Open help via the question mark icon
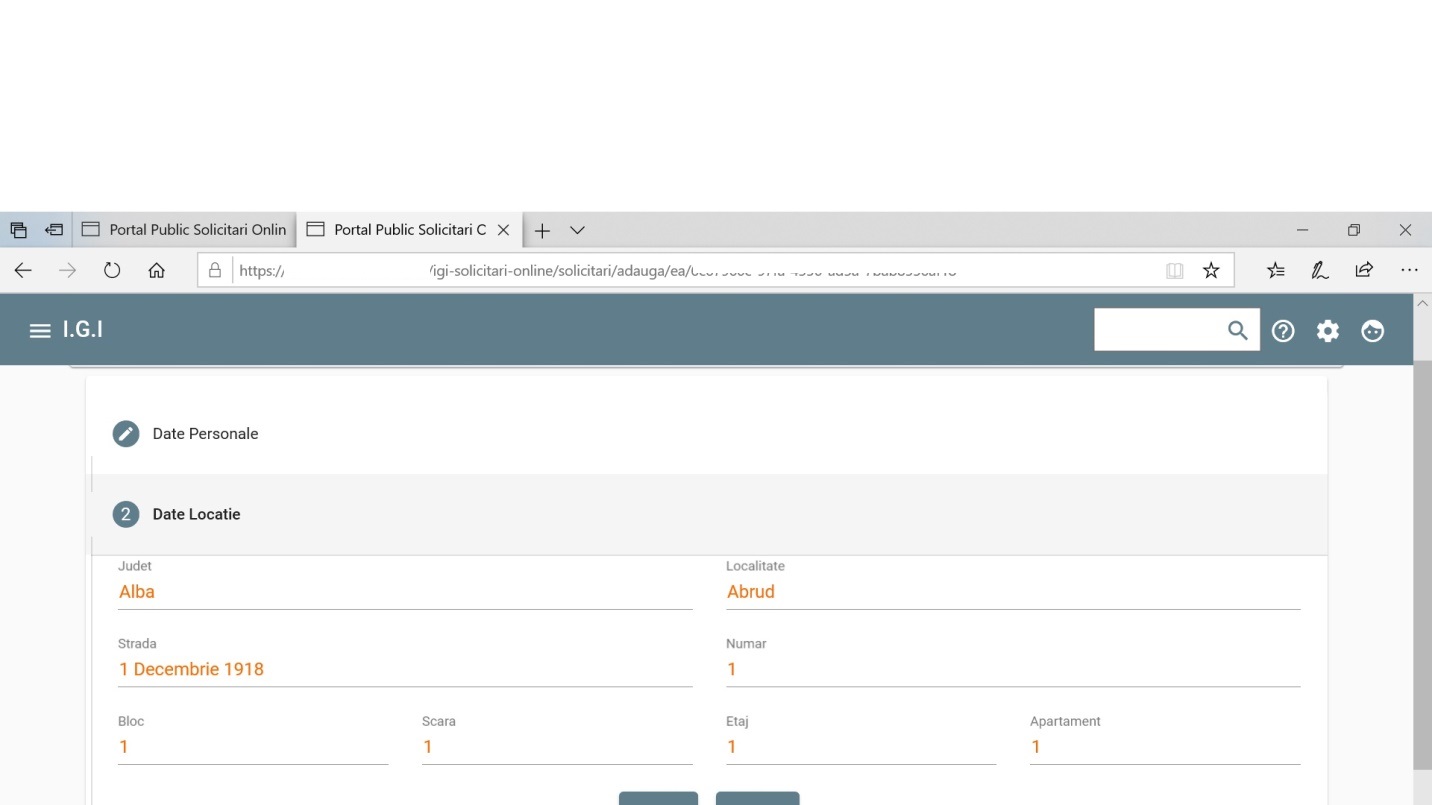Viewport: 1432px width, 805px height. (x=1283, y=330)
